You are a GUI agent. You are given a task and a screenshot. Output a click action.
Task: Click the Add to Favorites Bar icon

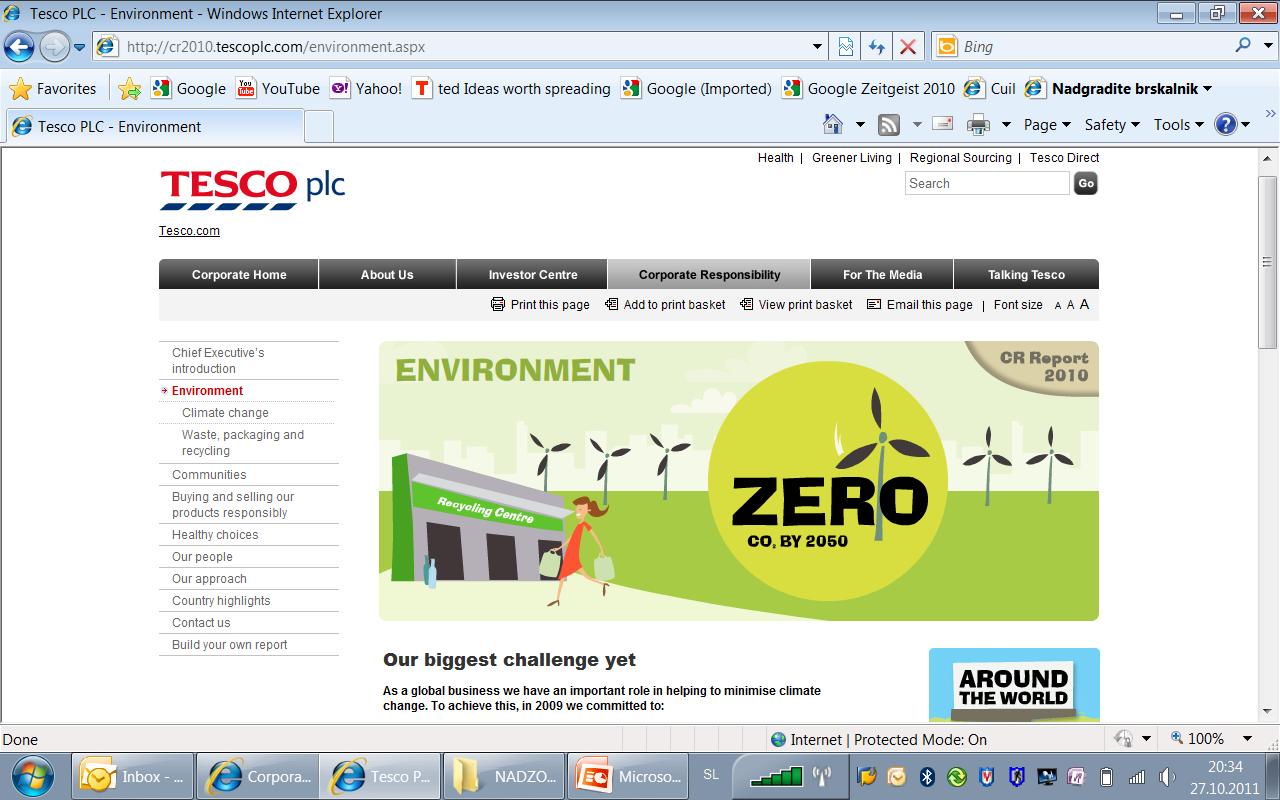click(x=129, y=89)
